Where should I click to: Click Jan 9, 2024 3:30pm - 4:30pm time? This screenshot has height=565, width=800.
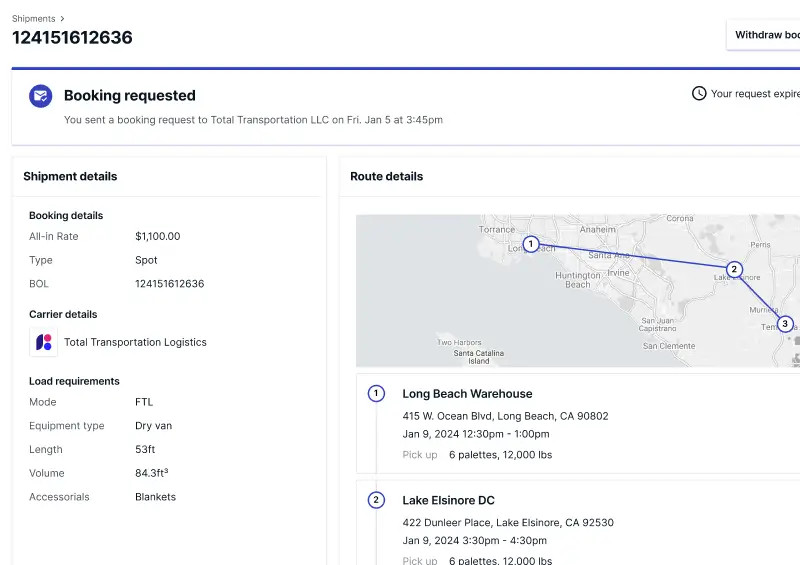point(474,541)
